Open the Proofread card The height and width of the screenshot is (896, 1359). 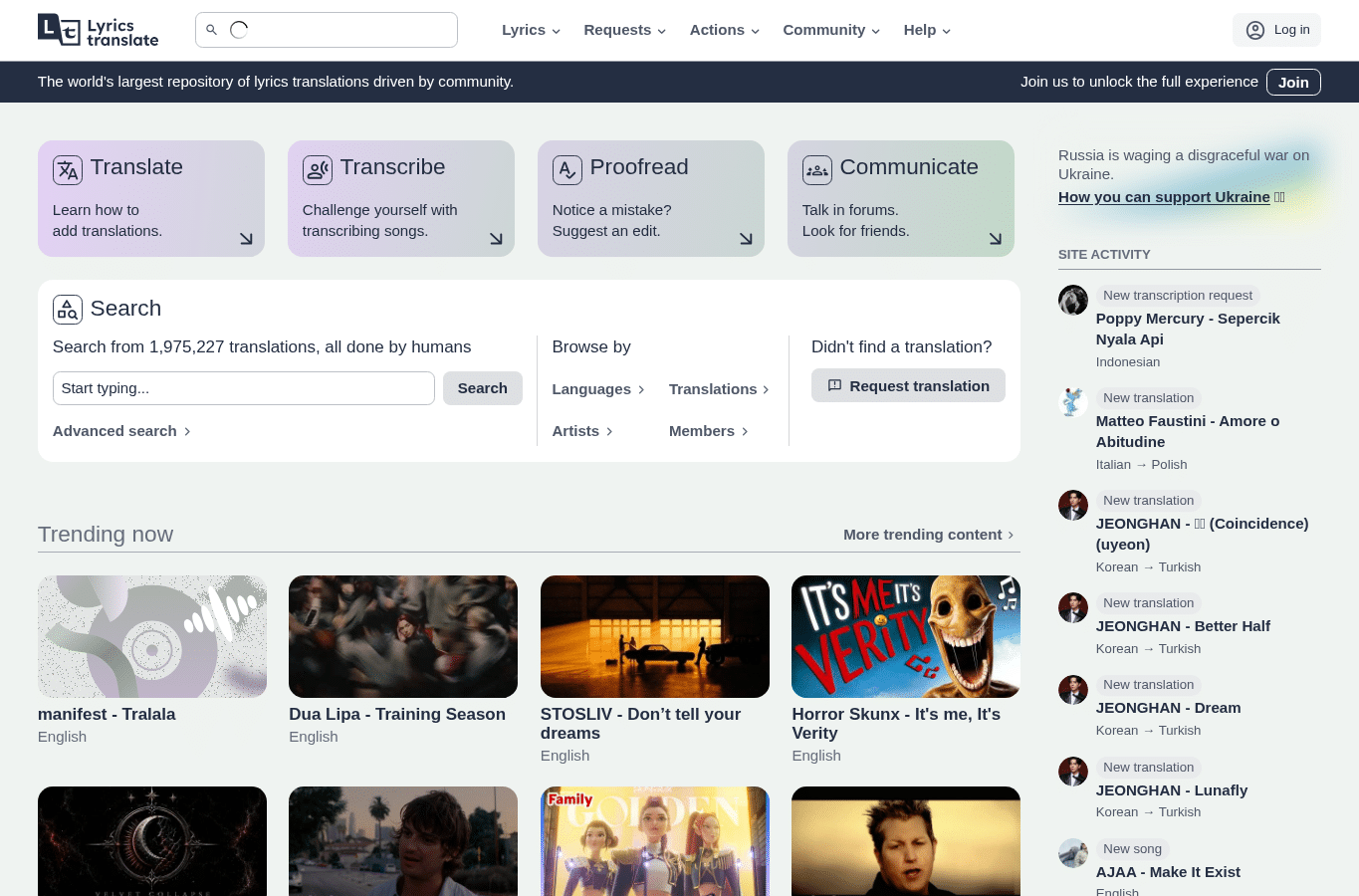click(x=651, y=198)
